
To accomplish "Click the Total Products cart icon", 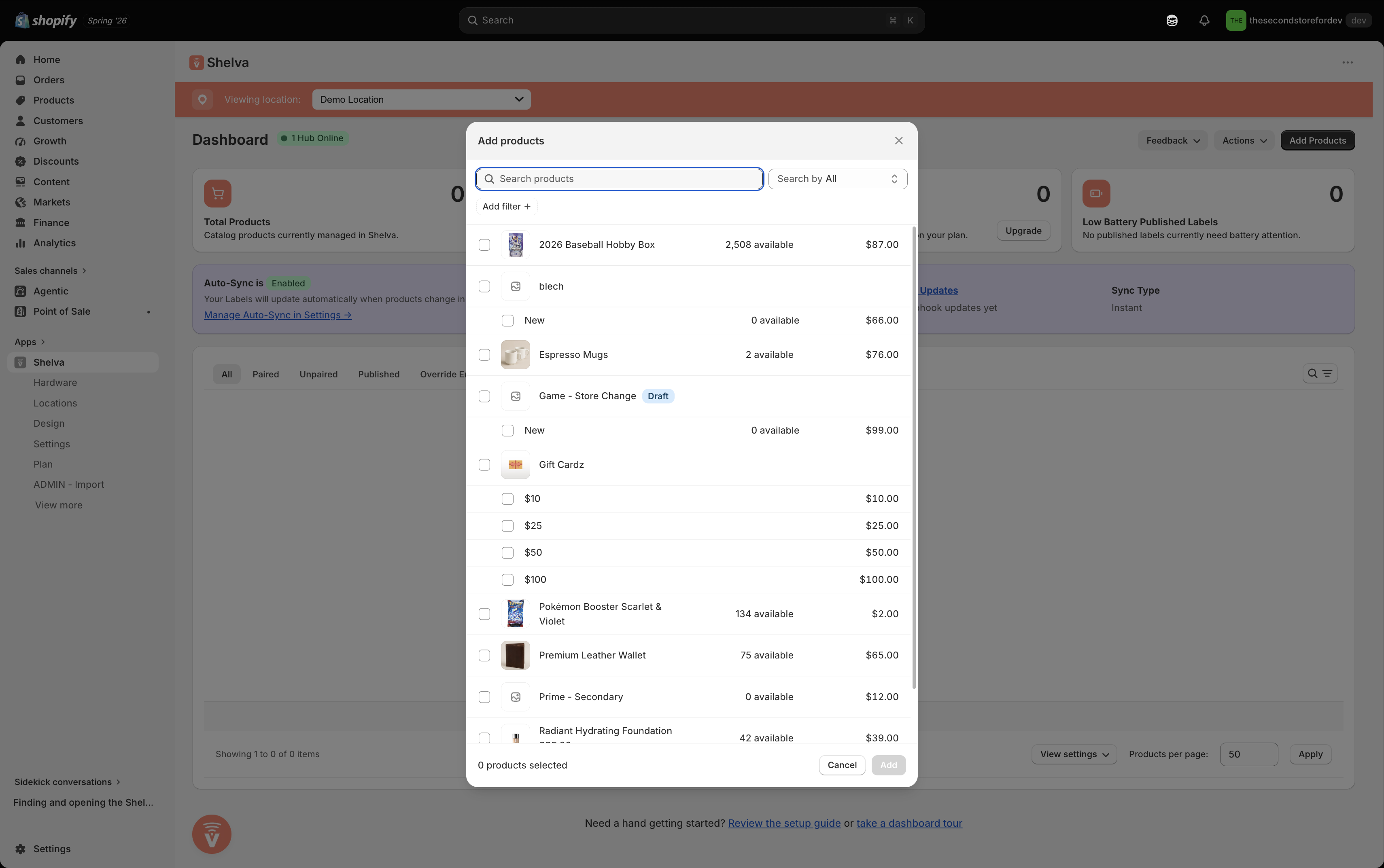I will click(218, 193).
